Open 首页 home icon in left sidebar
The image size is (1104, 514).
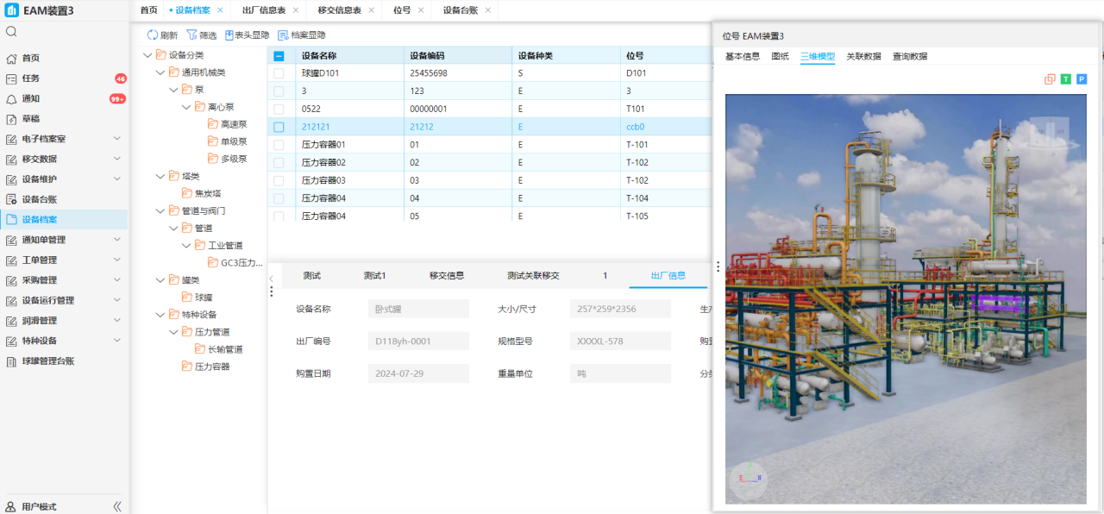(x=11, y=58)
